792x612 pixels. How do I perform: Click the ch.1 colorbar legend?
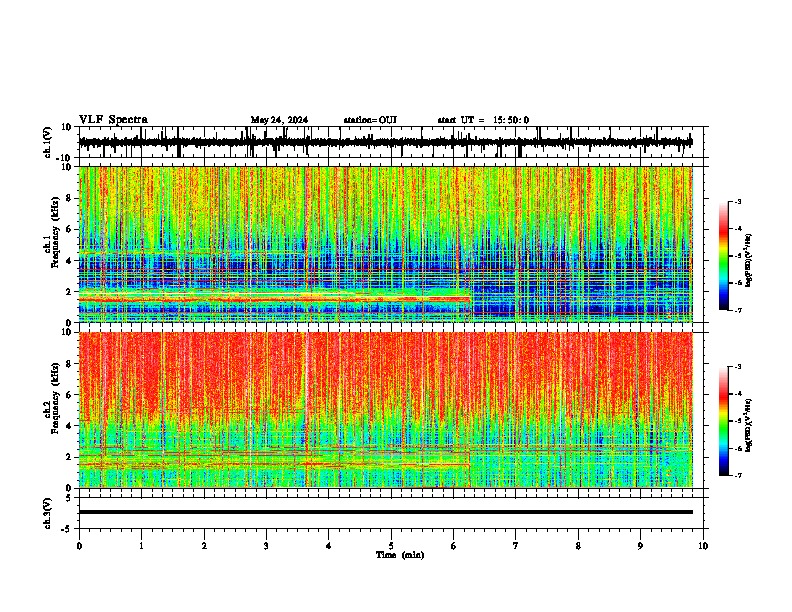tap(724, 256)
